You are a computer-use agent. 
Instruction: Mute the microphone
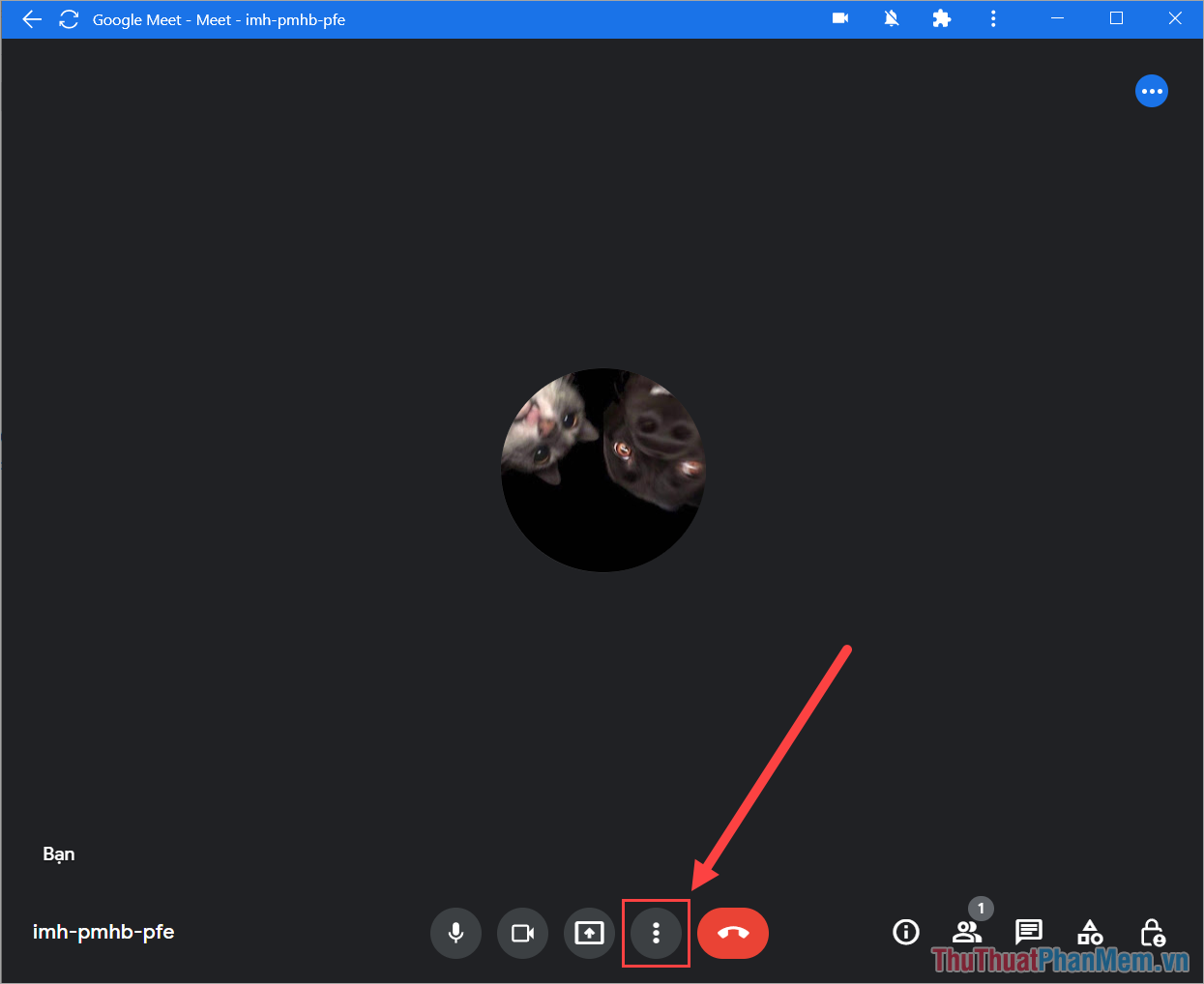(x=455, y=933)
